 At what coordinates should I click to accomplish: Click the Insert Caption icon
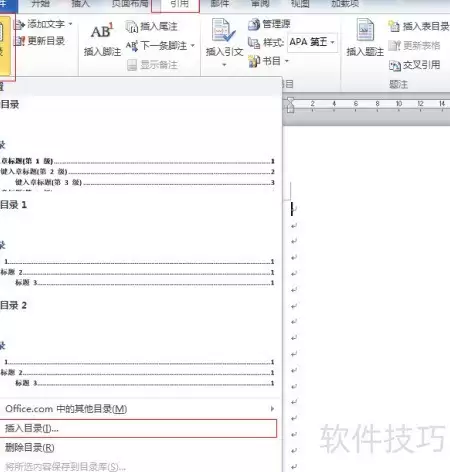pos(365,30)
